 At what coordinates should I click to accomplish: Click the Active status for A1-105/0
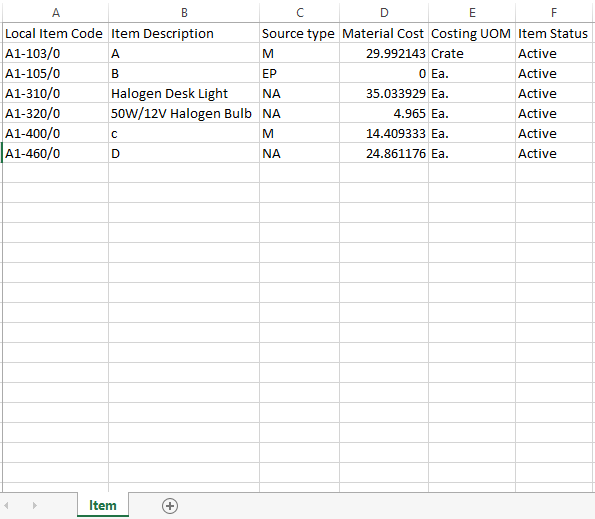click(555, 73)
